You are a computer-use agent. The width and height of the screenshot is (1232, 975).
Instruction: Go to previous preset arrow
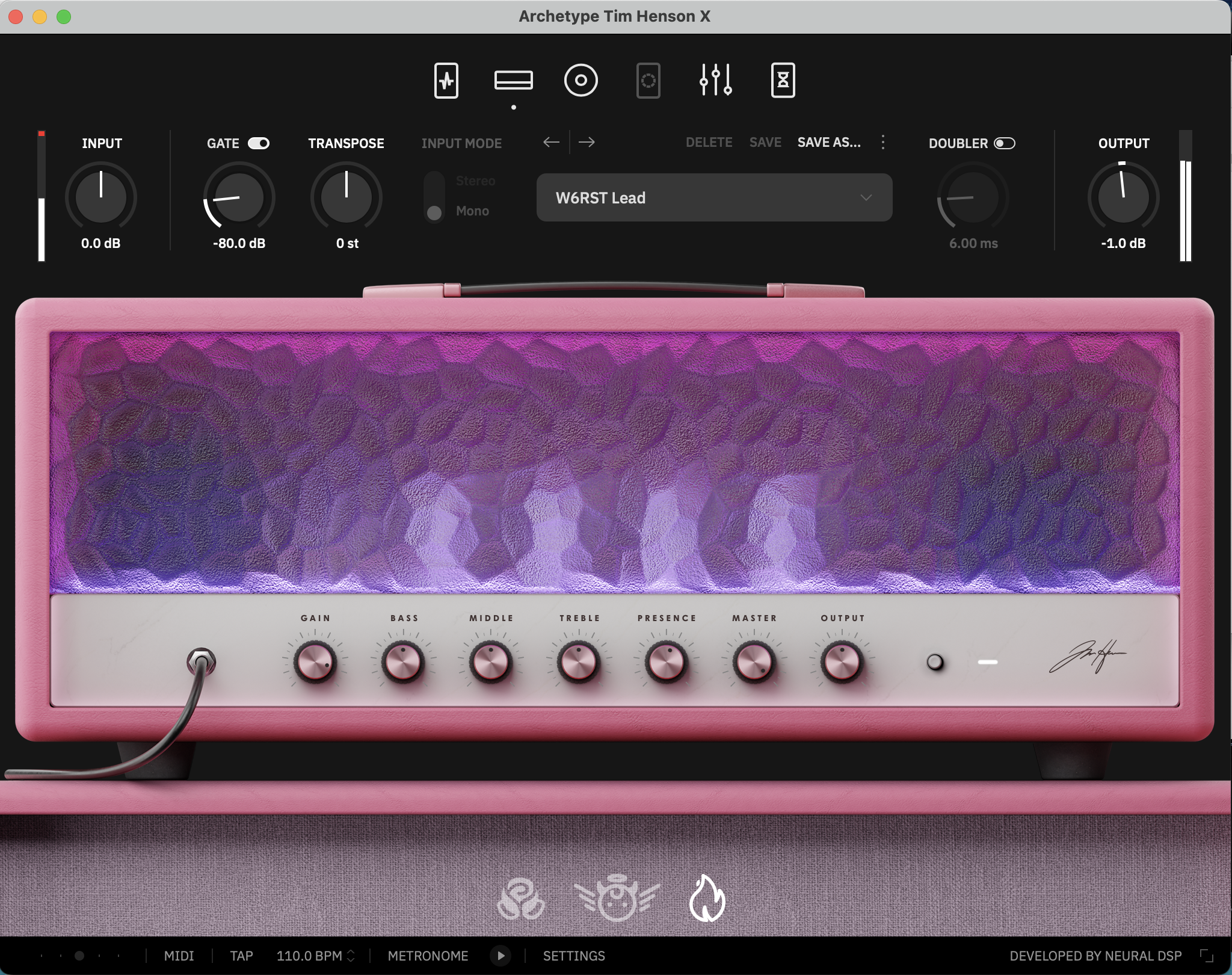pos(551,142)
